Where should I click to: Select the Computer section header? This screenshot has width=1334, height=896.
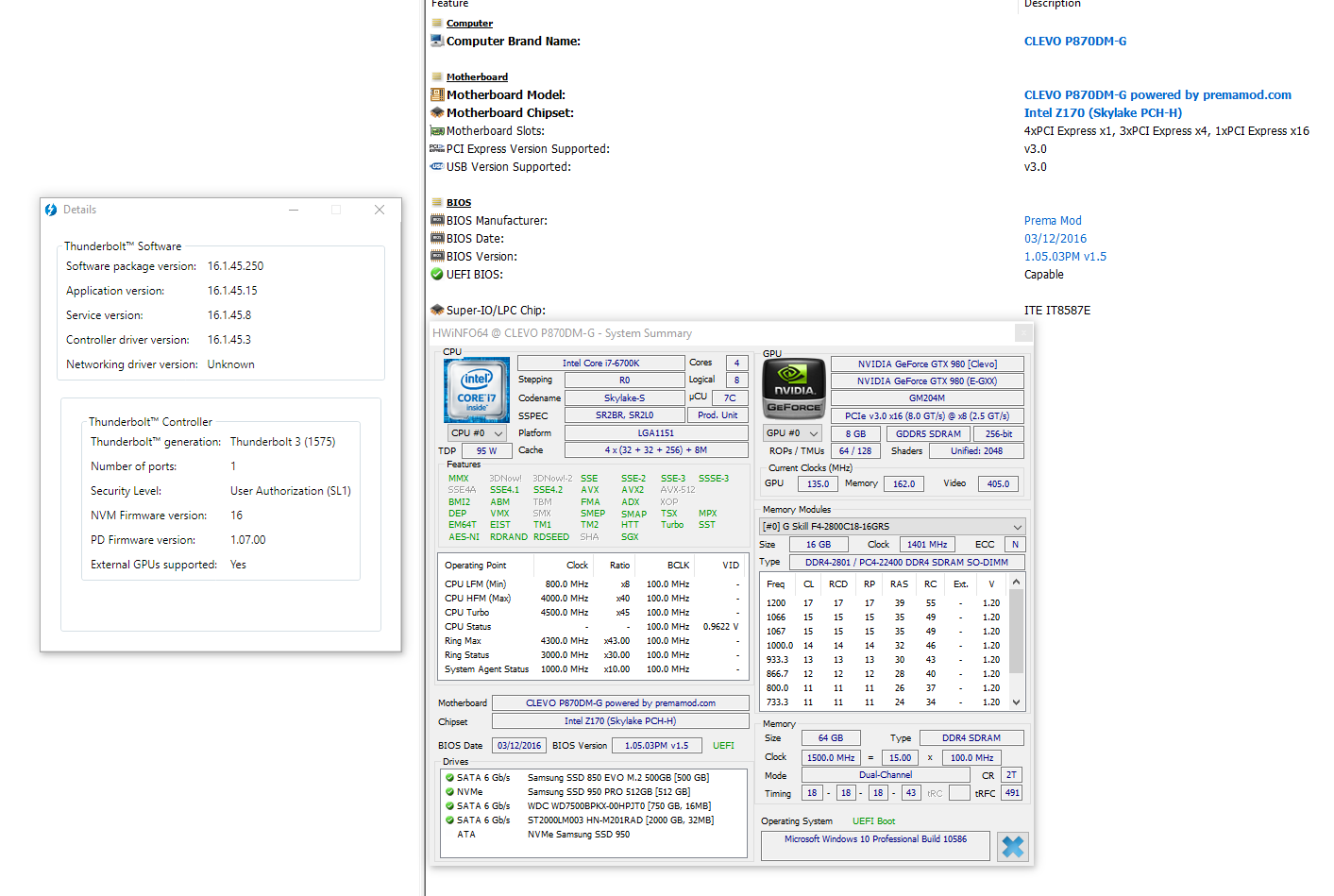coord(469,24)
